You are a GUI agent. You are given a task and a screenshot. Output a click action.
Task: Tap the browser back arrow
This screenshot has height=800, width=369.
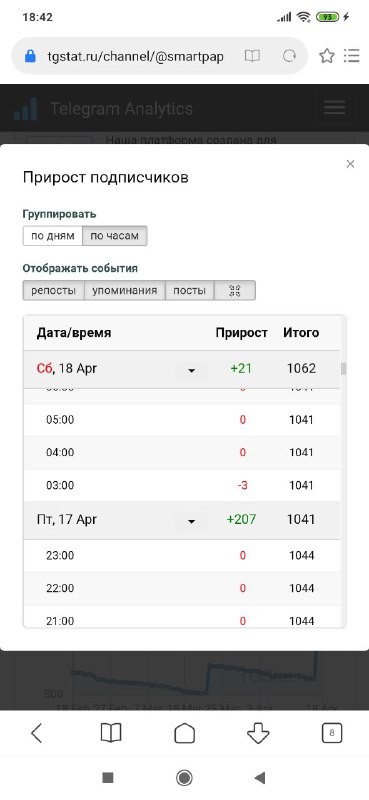(36, 733)
